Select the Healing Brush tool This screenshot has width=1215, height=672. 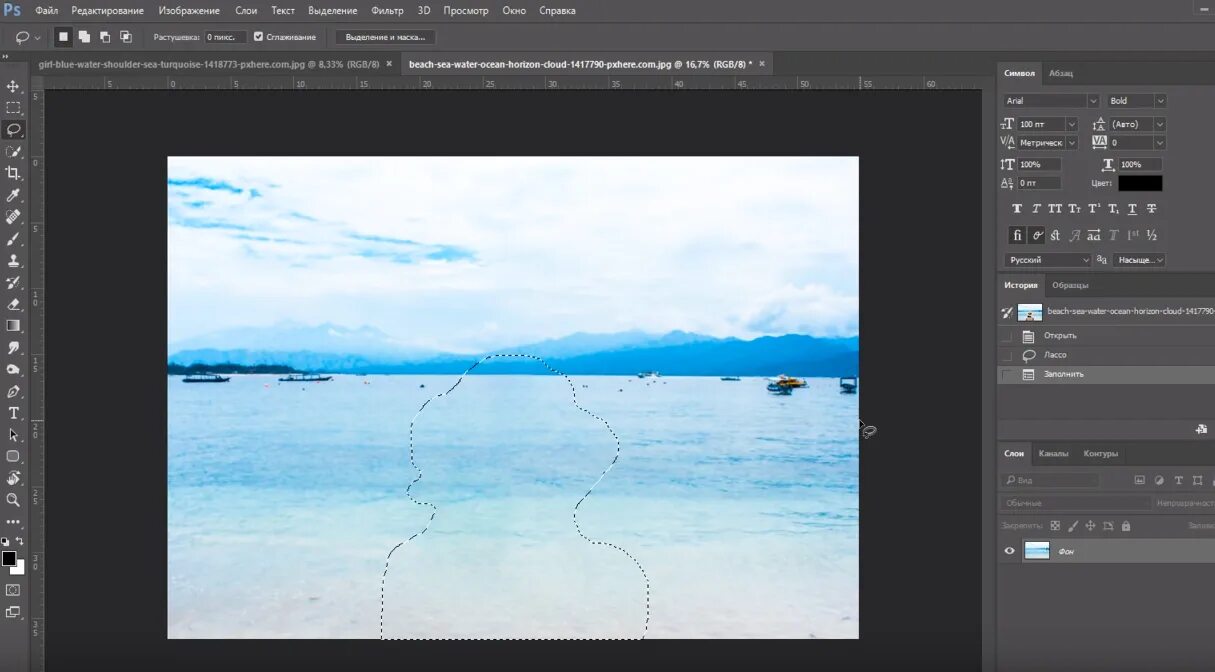pyautogui.click(x=13, y=217)
